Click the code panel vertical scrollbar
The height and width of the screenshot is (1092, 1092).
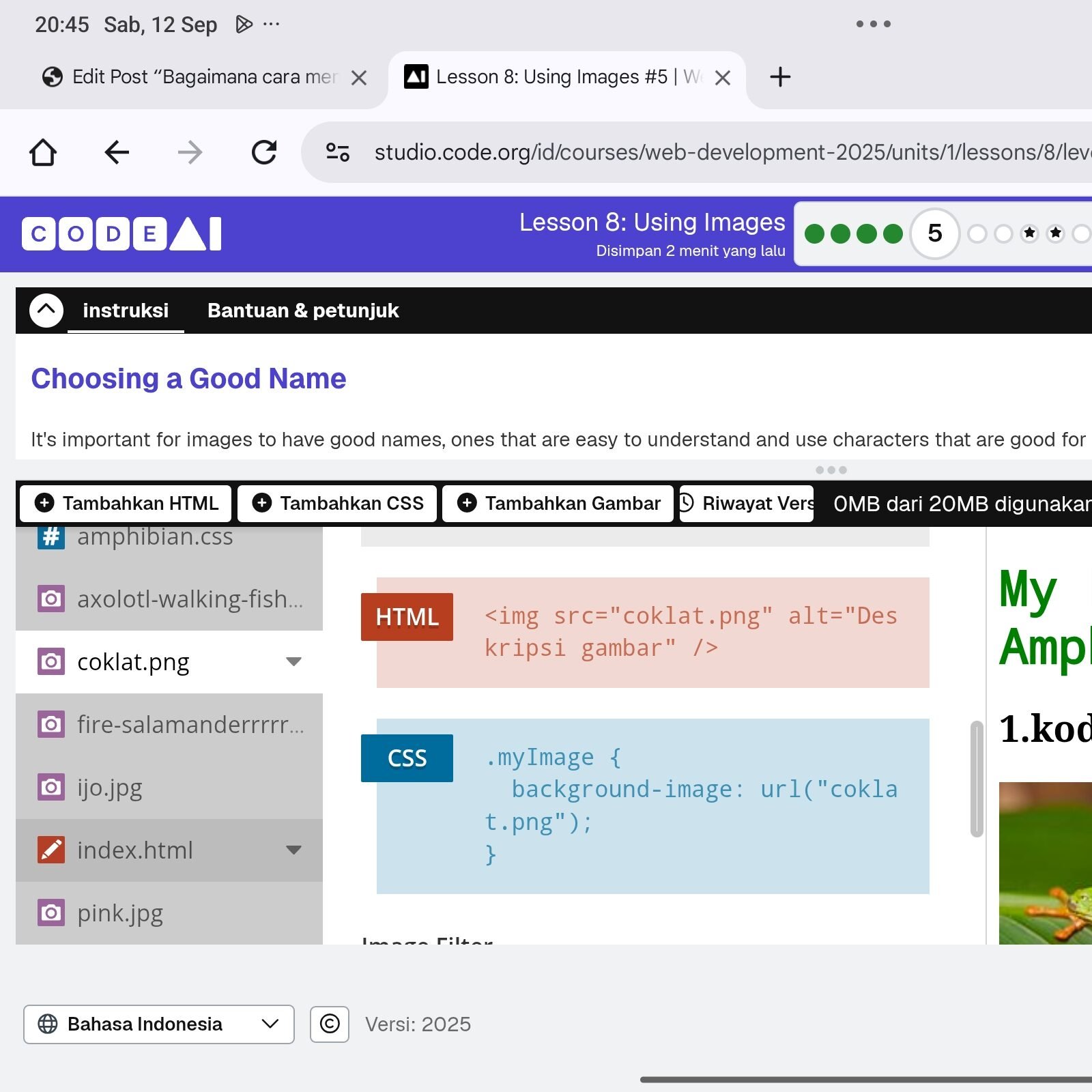tap(977, 779)
